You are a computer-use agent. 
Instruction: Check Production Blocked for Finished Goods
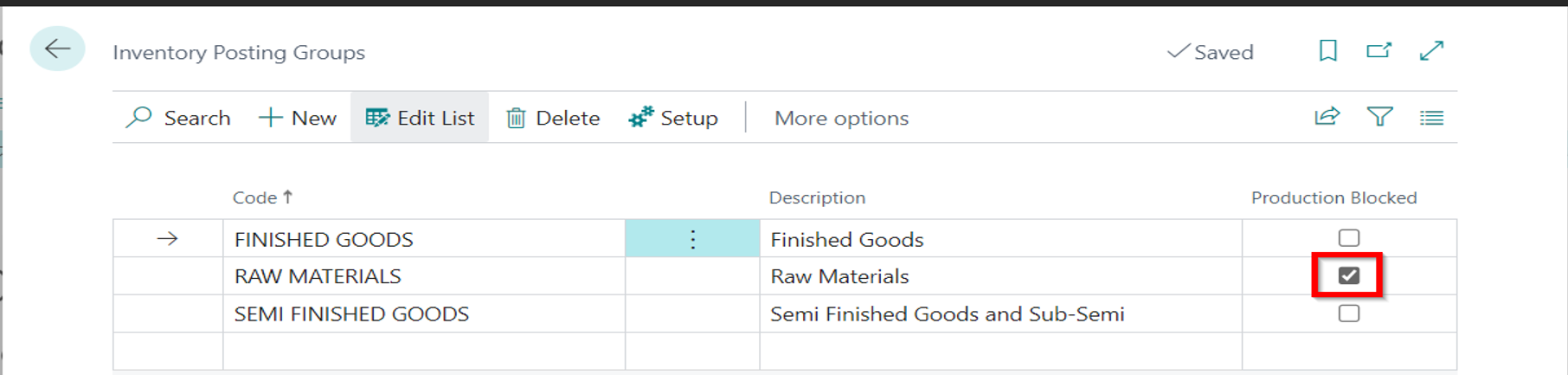click(x=1348, y=238)
